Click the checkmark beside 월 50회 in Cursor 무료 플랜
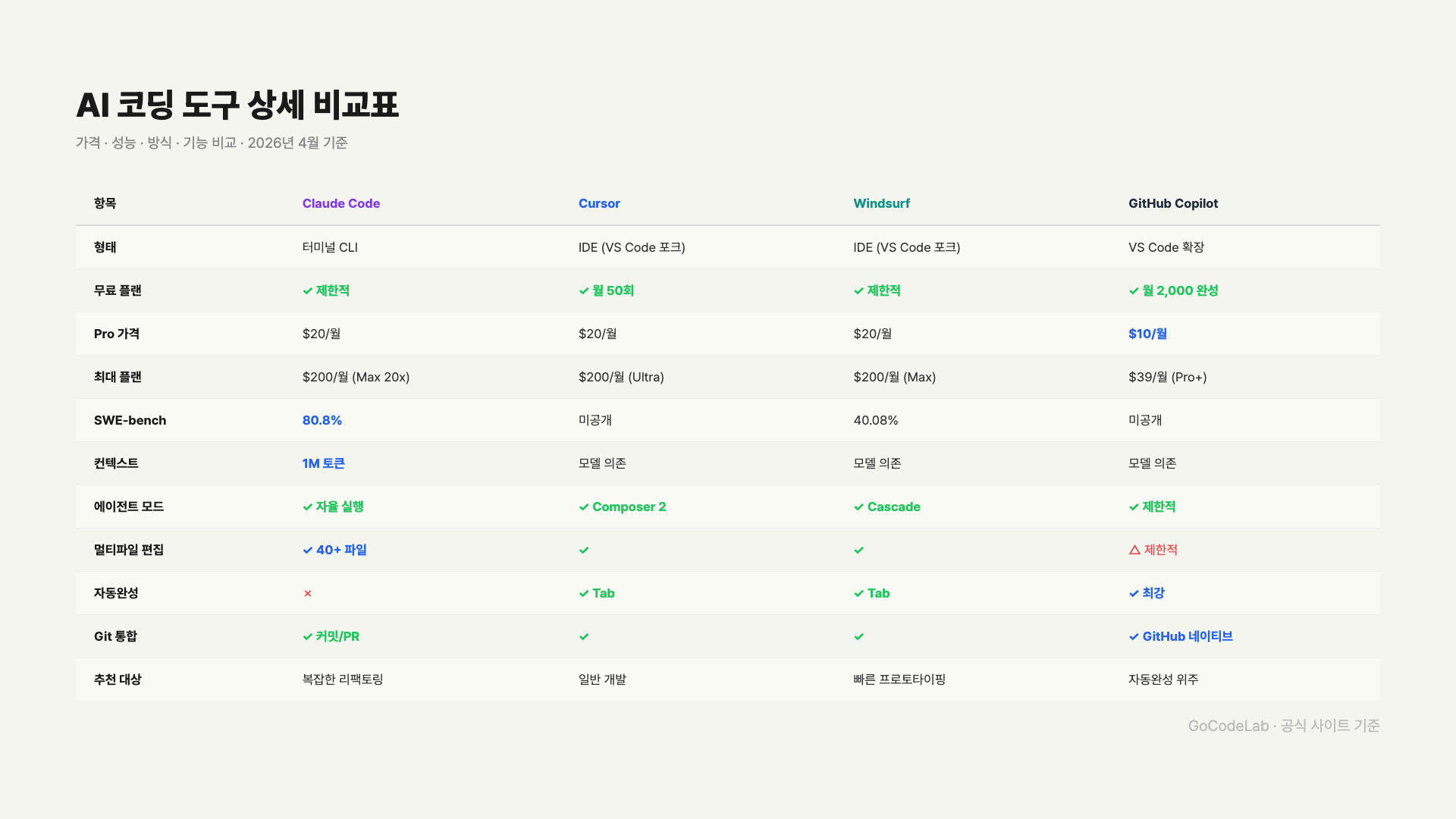This screenshot has height=819, width=1456. click(x=583, y=290)
